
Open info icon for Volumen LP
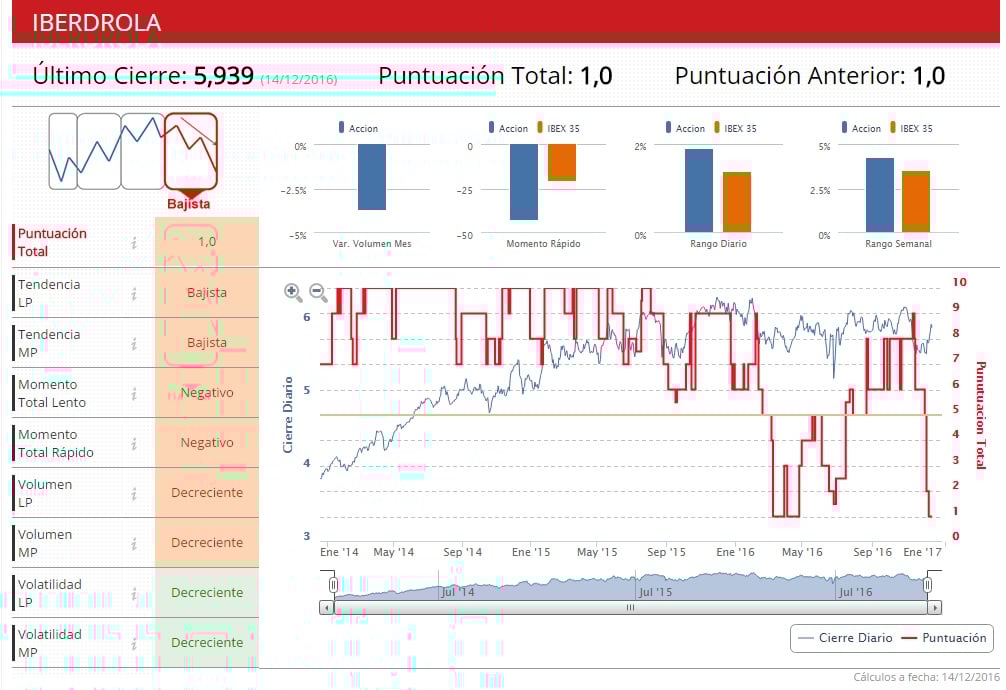pyautogui.click(x=134, y=494)
